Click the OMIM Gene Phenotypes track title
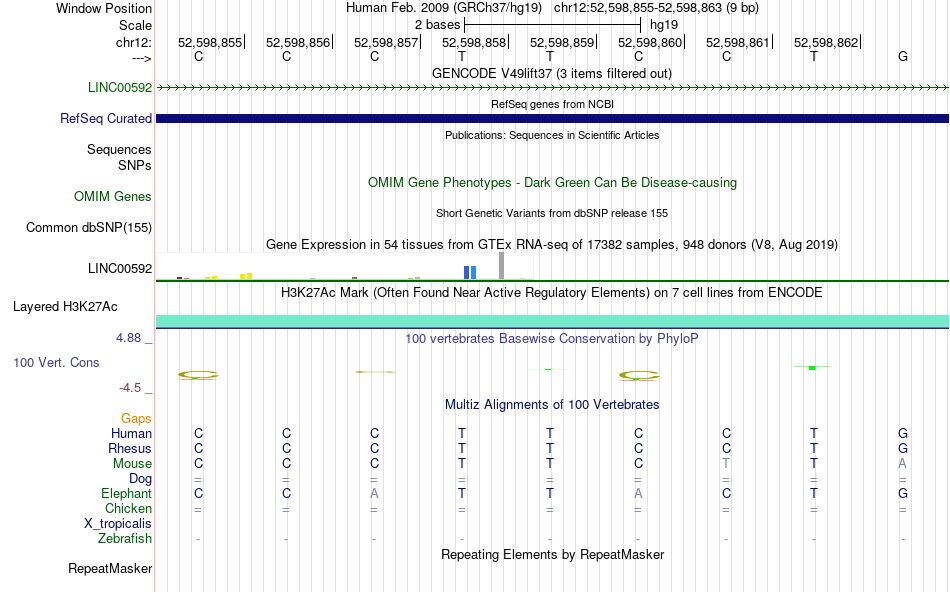Screen dimensions: 950x592 [x=553, y=182]
